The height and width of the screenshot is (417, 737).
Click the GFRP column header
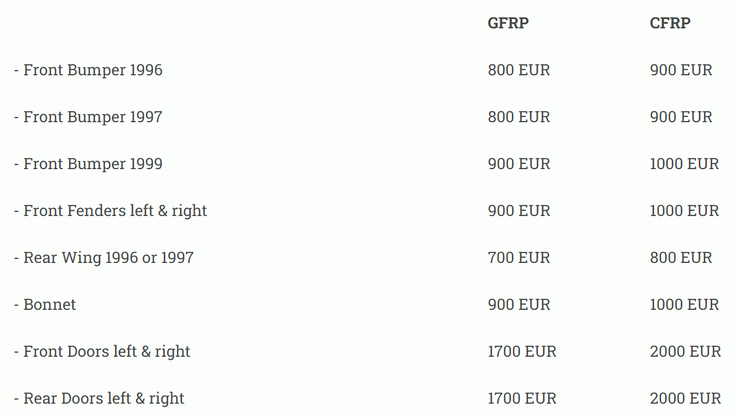click(x=509, y=23)
